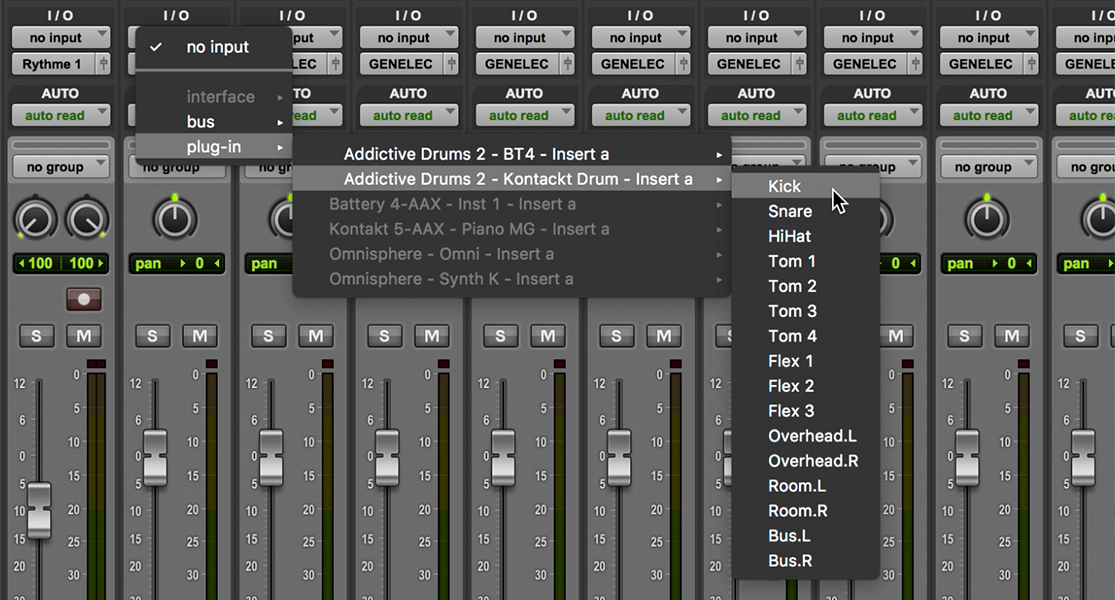Select HiHat in the output list
This screenshot has width=1115, height=600.
tap(806, 236)
